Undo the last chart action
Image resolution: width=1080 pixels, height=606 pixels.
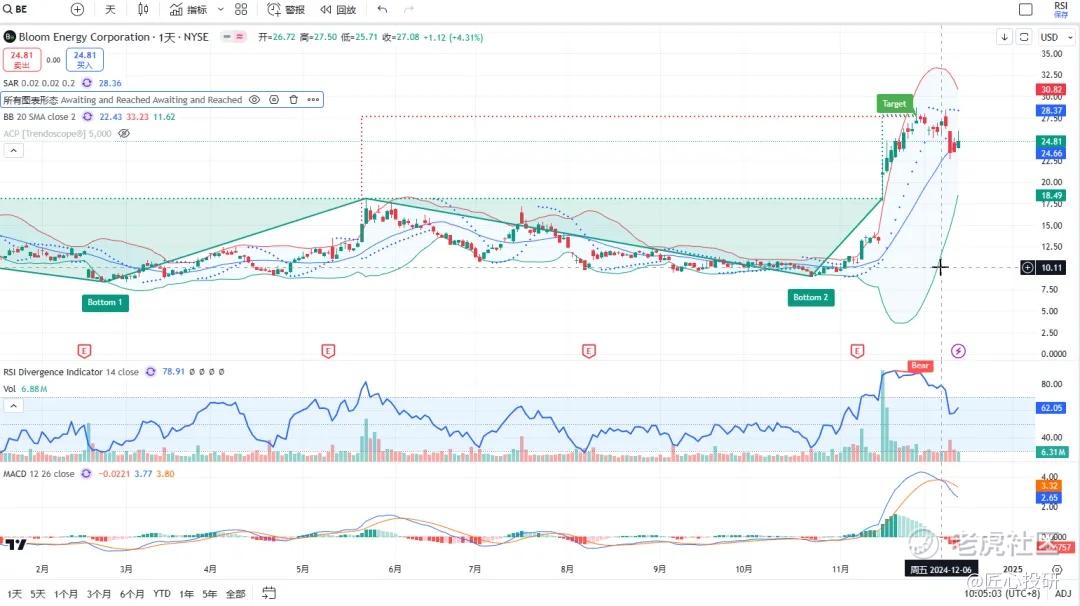tap(382, 10)
